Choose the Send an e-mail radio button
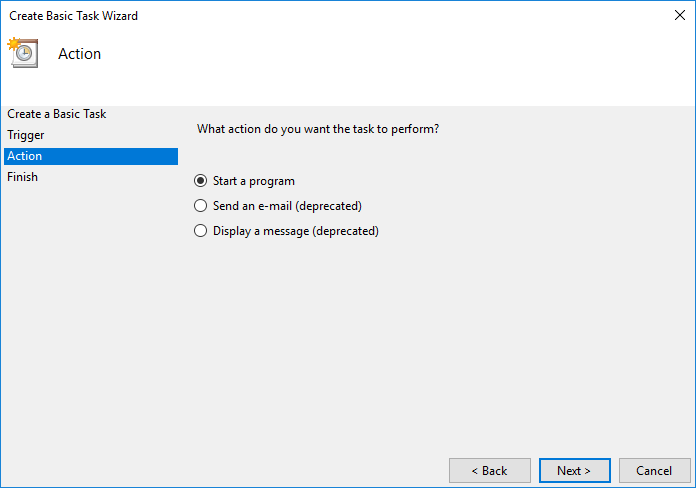696x488 pixels. click(x=200, y=206)
